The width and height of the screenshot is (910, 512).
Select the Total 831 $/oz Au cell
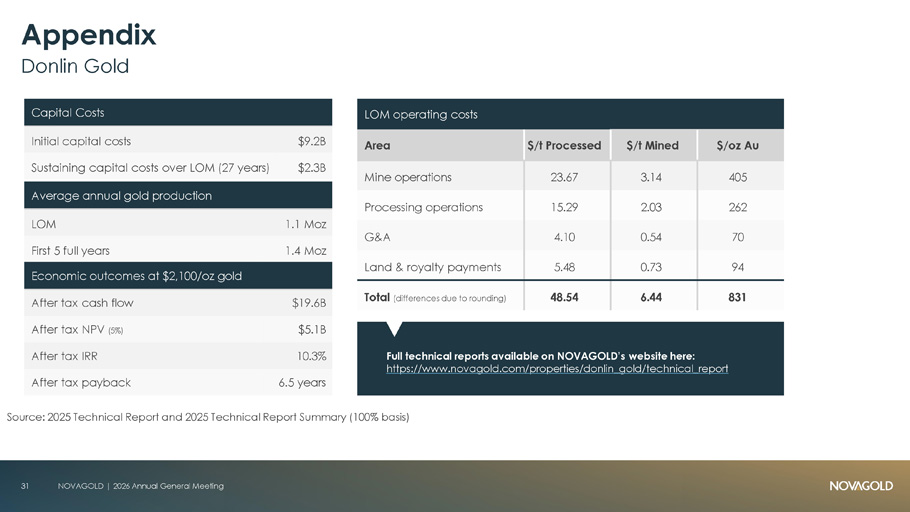737,297
